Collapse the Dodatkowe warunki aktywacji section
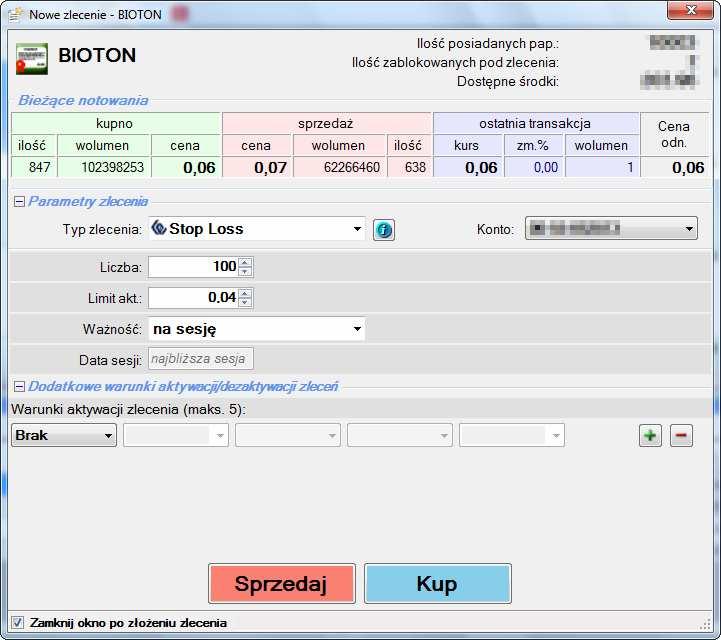The height and width of the screenshot is (640, 721). (19, 386)
